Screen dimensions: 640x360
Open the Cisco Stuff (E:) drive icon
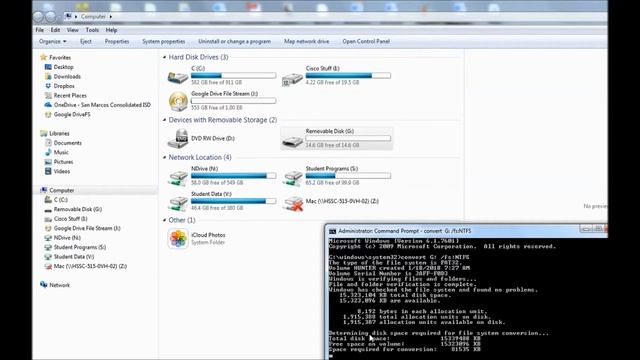point(292,78)
